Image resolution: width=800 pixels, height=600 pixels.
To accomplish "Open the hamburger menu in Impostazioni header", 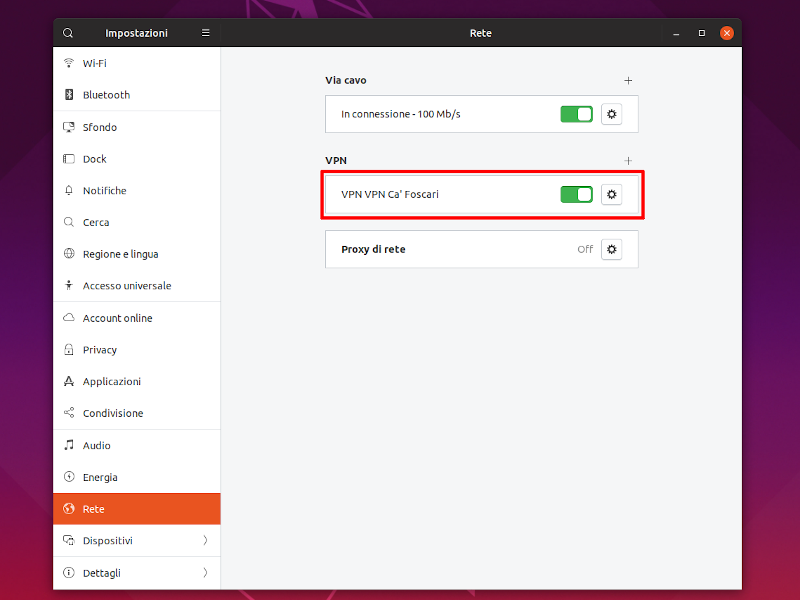I will click(x=206, y=33).
